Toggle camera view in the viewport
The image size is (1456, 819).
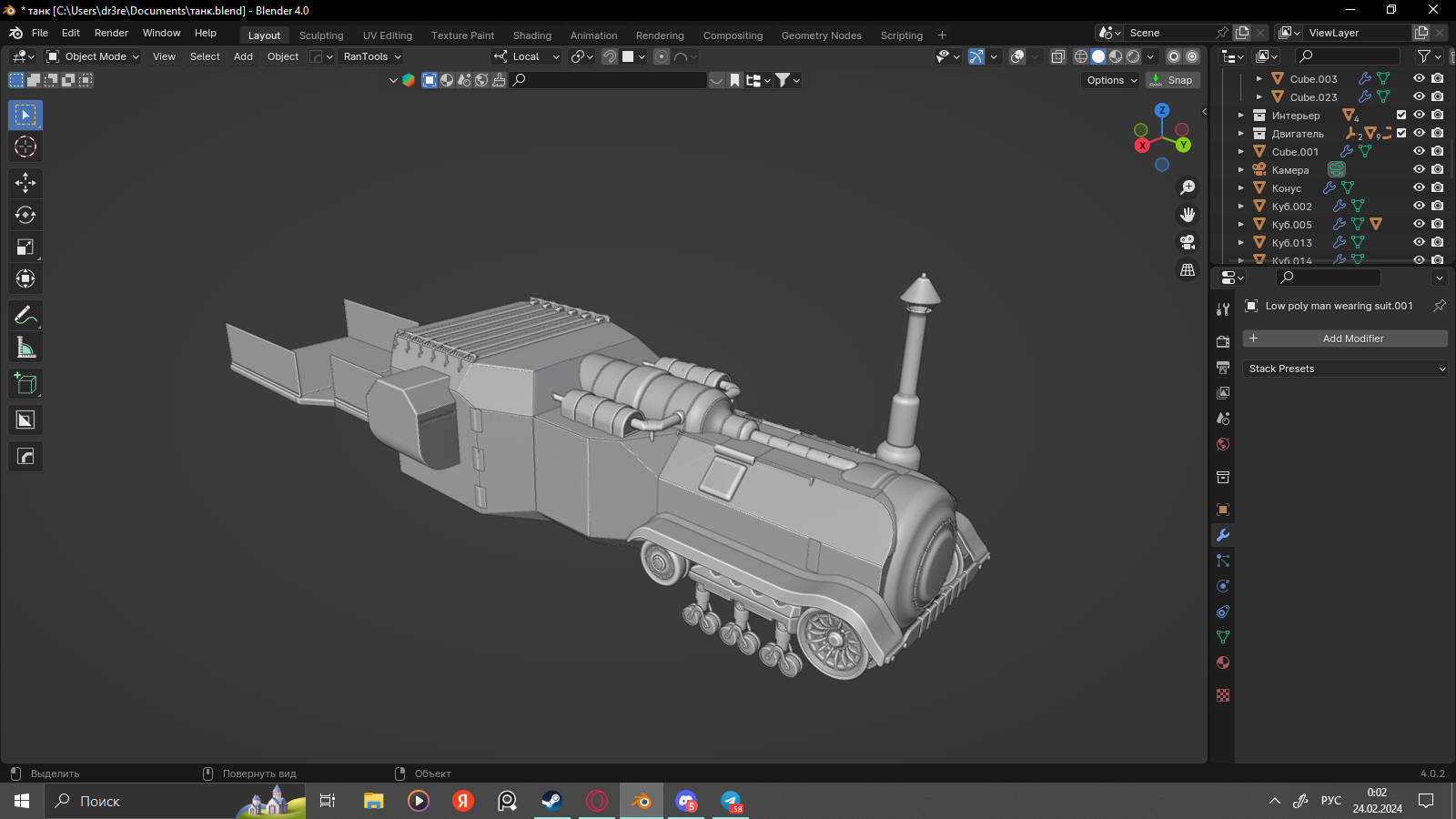[x=1188, y=242]
